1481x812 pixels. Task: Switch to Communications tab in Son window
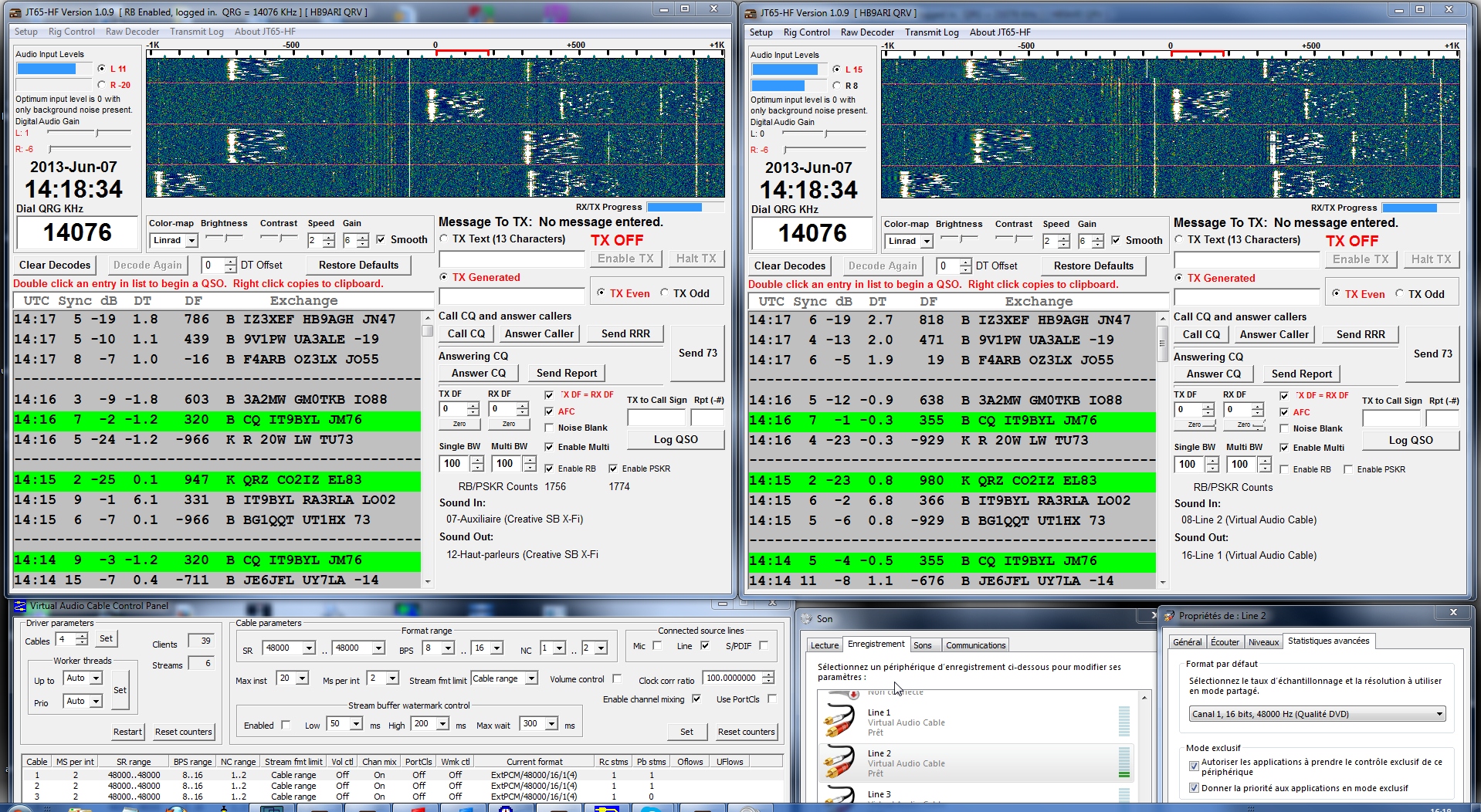click(x=975, y=645)
